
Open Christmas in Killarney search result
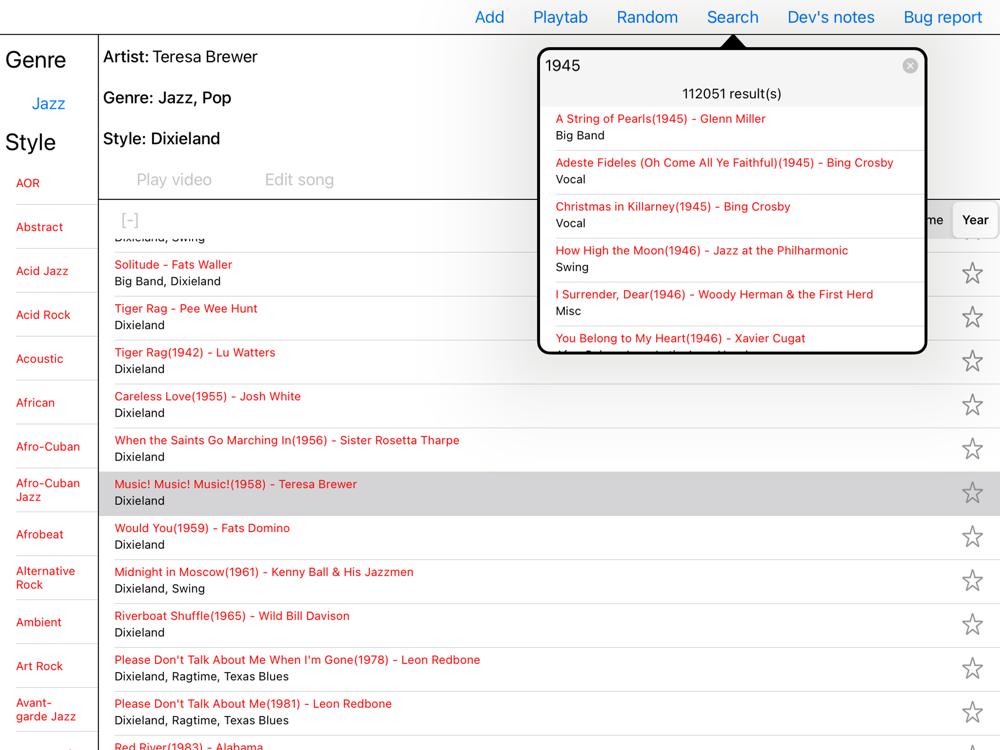[x=732, y=215]
